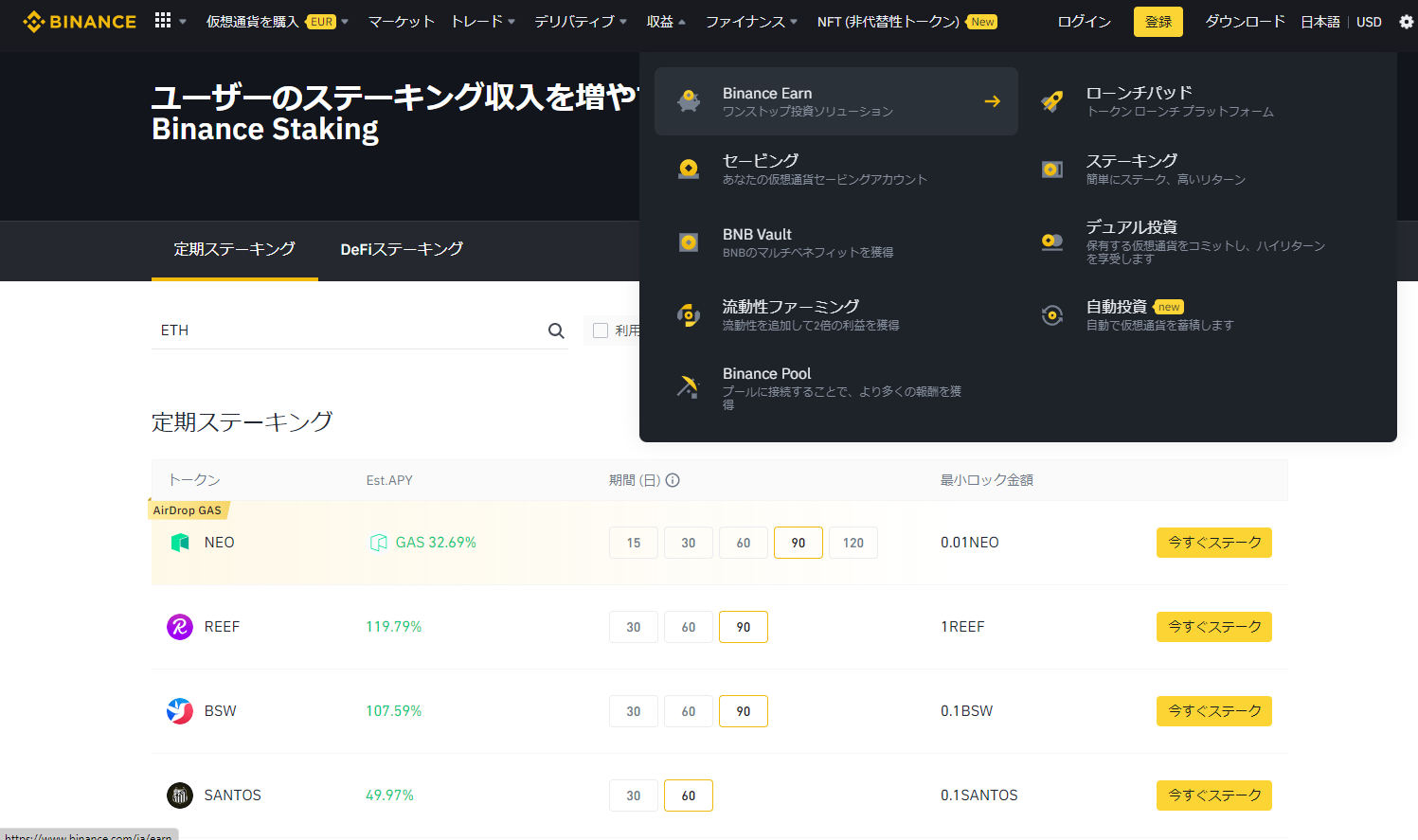
Task: Switch to DeFiステーキング tab
Action: [402, 249]
